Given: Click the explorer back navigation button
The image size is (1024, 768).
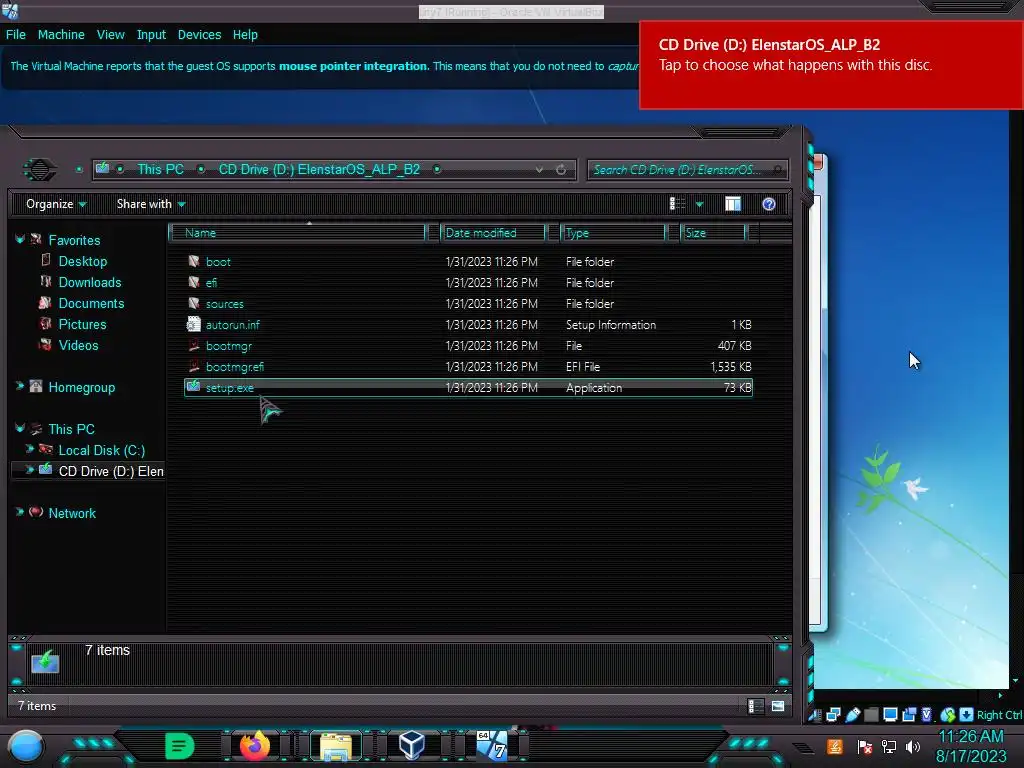Looking at the screenshot, I should [x=39, y=170].
